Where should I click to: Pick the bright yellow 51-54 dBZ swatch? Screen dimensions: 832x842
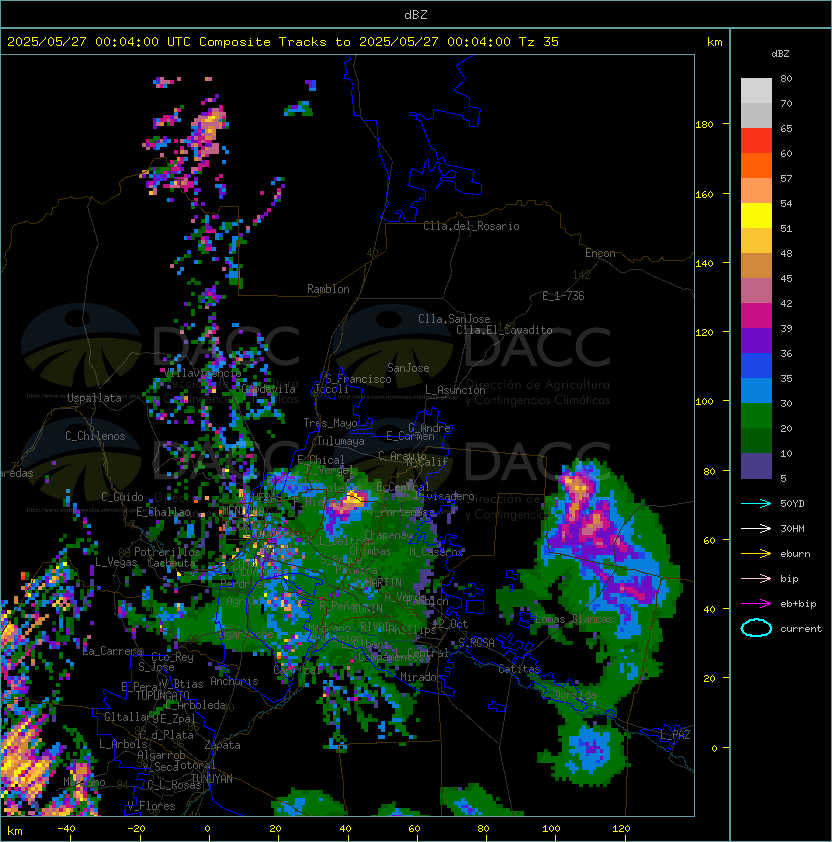tap(756, 215)
